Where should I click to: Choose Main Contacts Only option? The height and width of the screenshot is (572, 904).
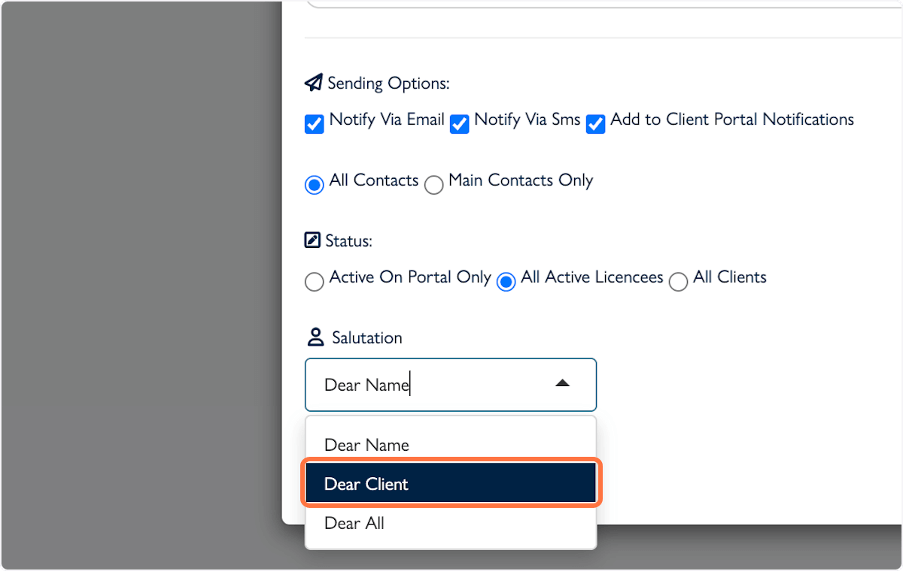coord(434,185)
